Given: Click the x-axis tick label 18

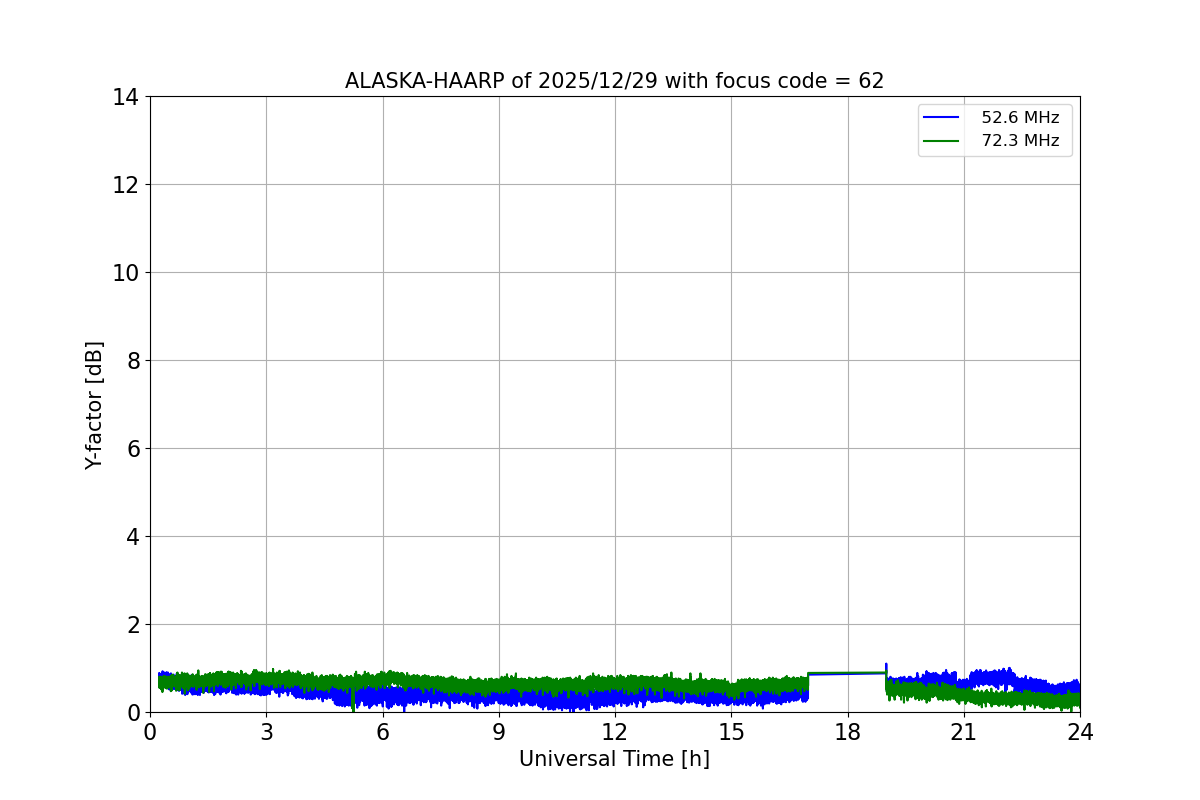Looking at the screenshot, I should 848,732.
